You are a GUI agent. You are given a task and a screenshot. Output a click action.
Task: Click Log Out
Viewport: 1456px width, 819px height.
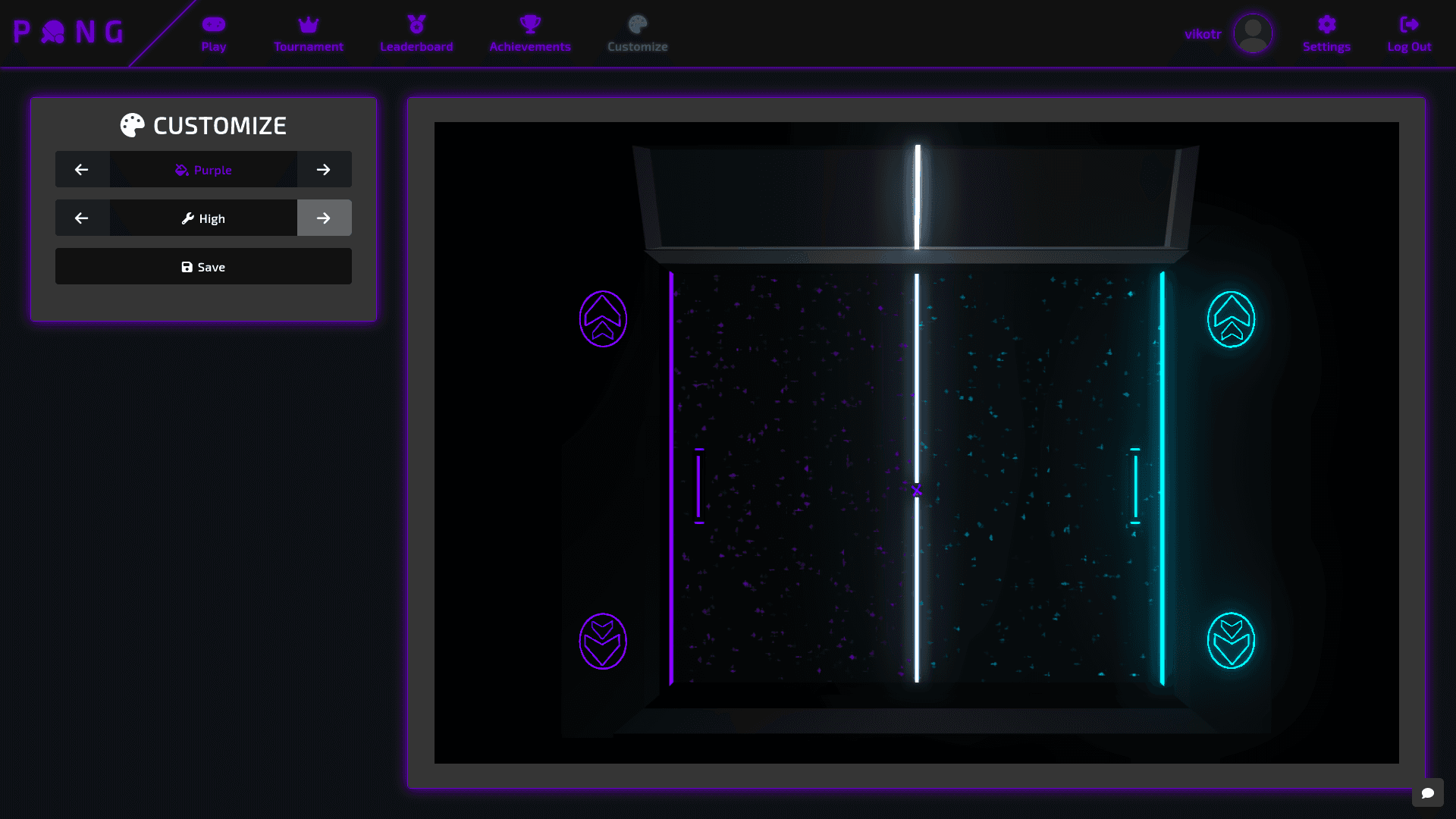[1409, 33]
